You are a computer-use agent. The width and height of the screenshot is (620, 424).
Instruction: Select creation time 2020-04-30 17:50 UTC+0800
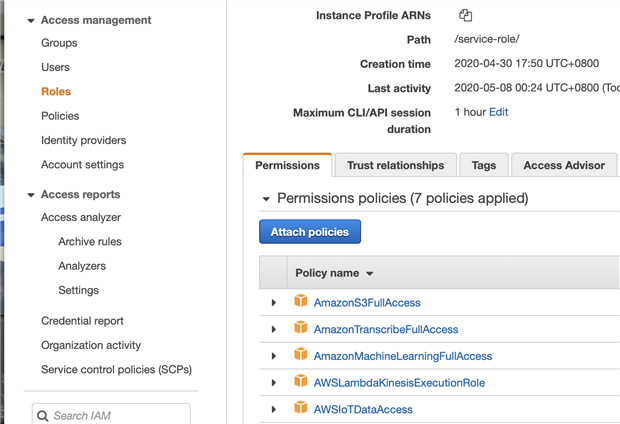point(527,63)
